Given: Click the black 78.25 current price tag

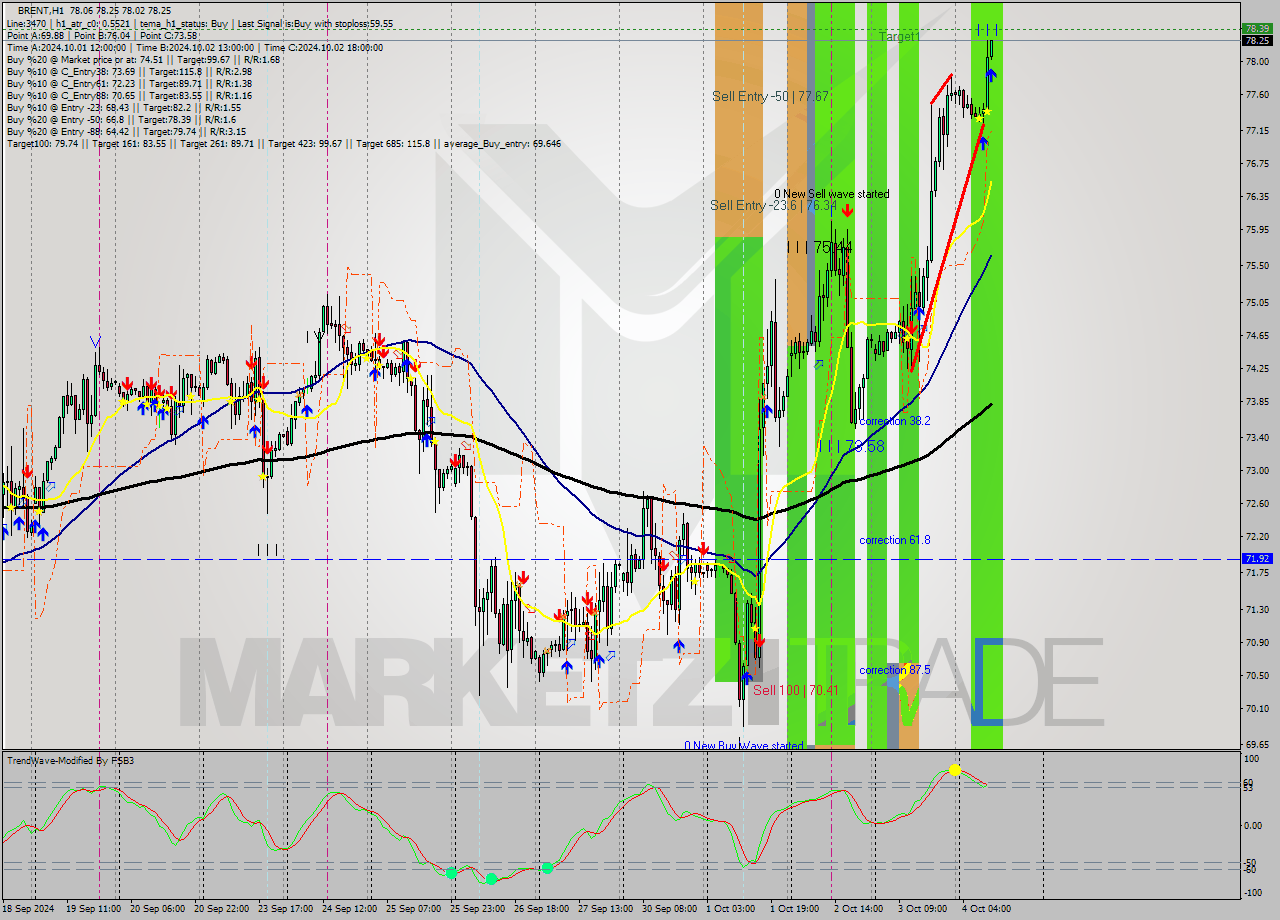Looking at the screenshot, I should [x=1257, y=41].
